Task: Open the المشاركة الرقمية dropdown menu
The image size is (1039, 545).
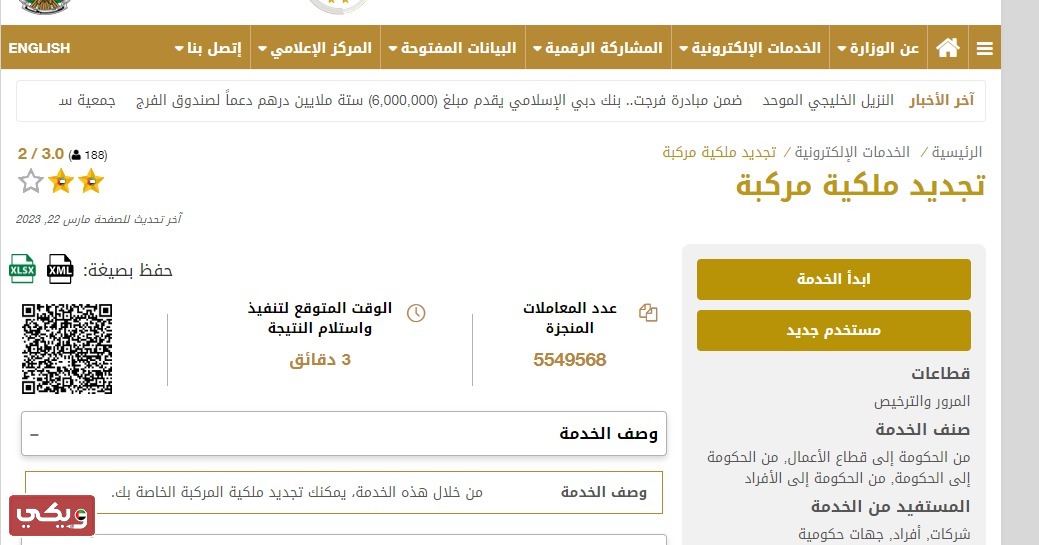Action: click(598, 48)
